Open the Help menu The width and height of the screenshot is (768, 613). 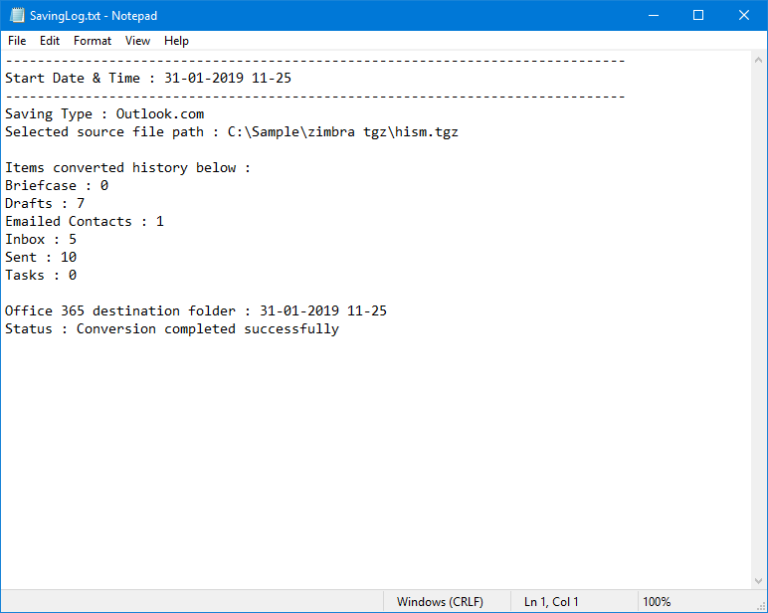176,41
